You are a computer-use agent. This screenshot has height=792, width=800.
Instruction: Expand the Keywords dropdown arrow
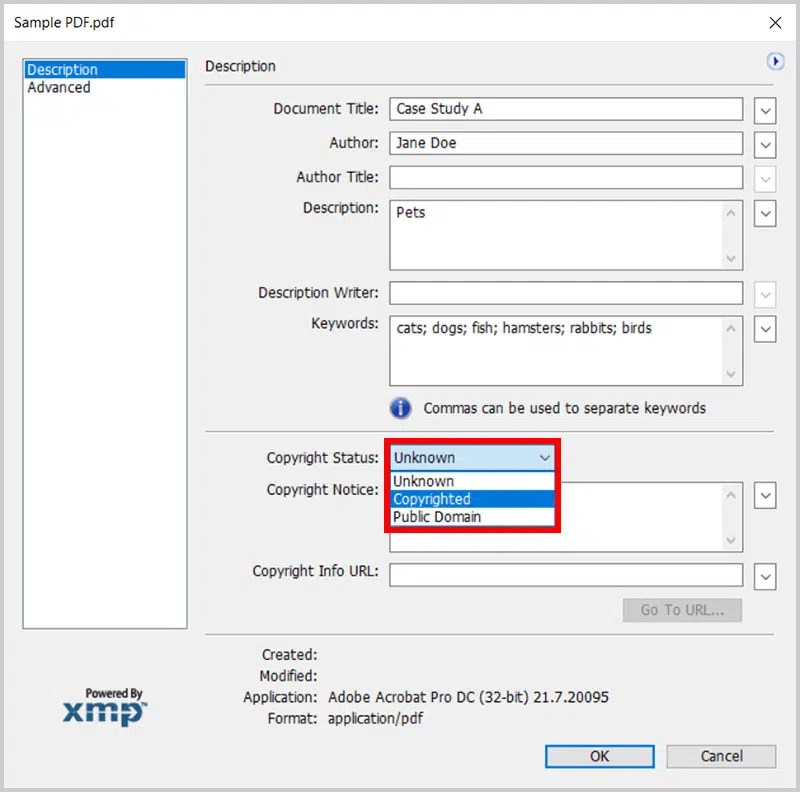[765, 328]
